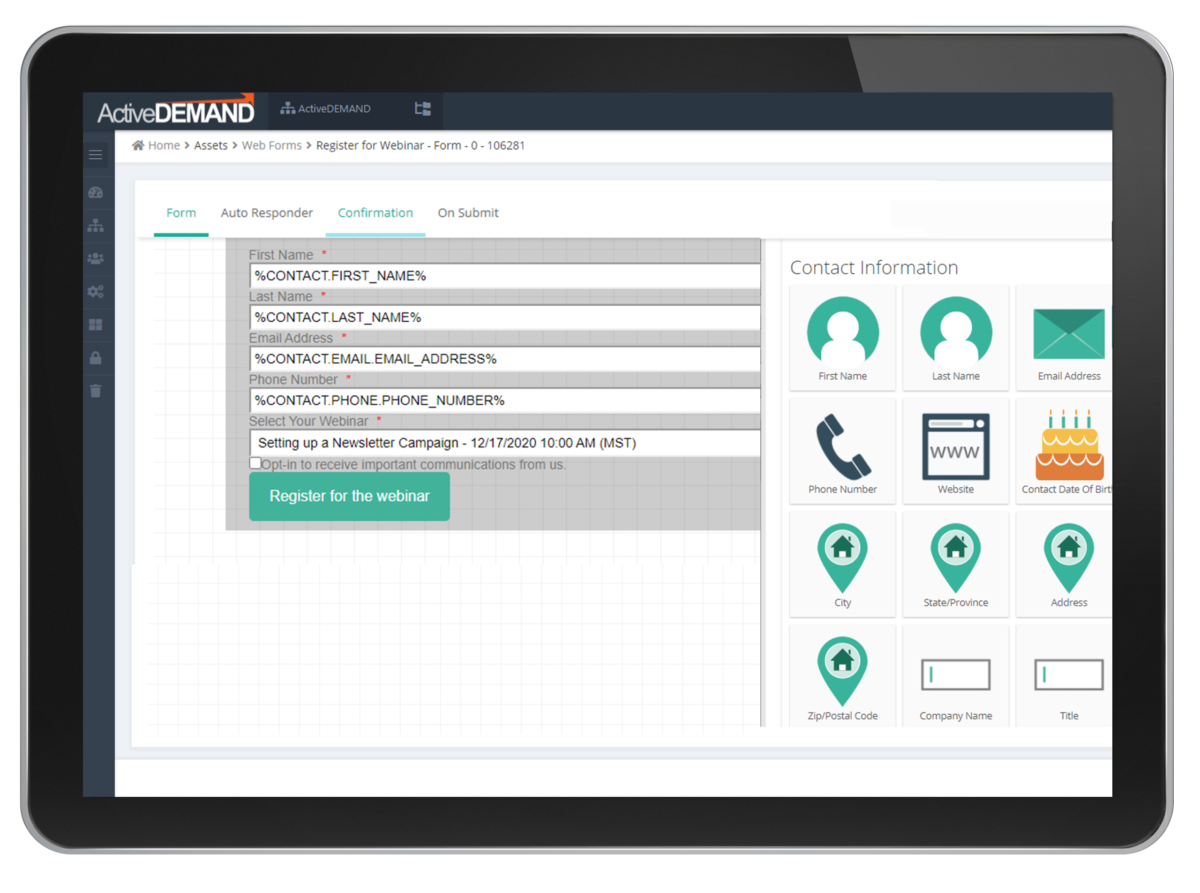Click the Phone Number input field
Viewport: 1200px width, 893px height.
point(505,401)
